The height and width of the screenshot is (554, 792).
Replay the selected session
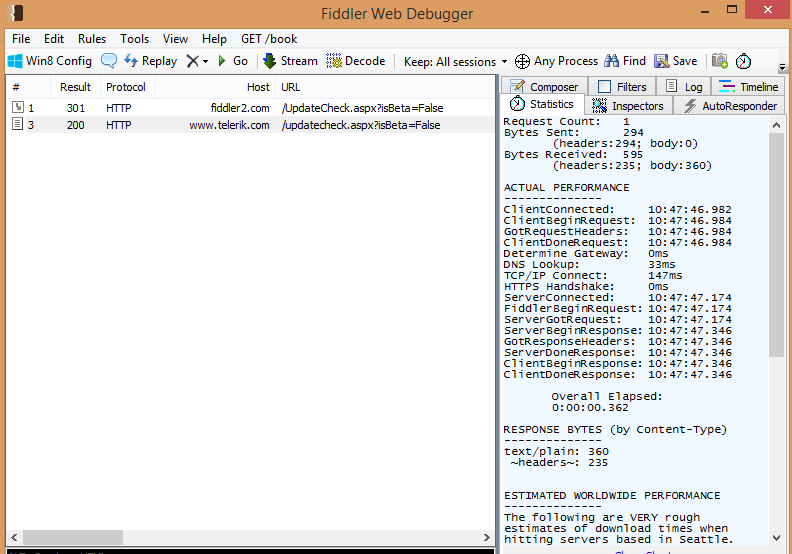151,61
